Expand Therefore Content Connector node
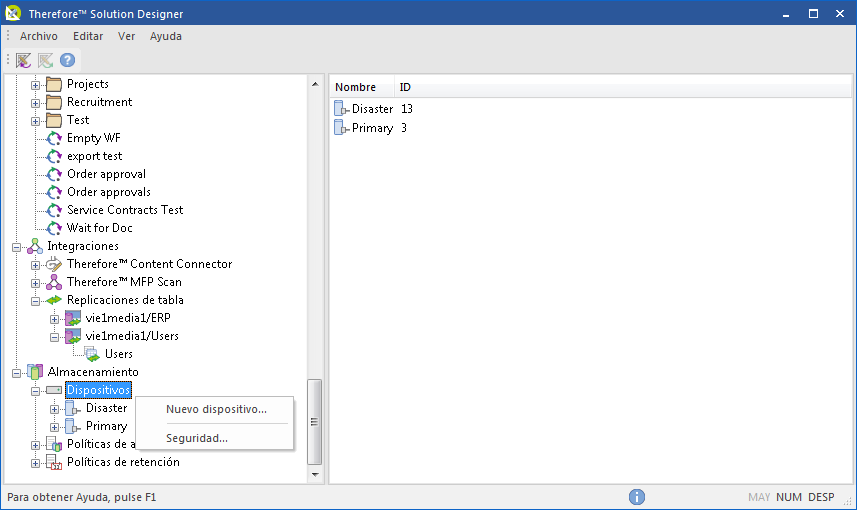The height and width of the screenshot is (511, 858). 36,265
